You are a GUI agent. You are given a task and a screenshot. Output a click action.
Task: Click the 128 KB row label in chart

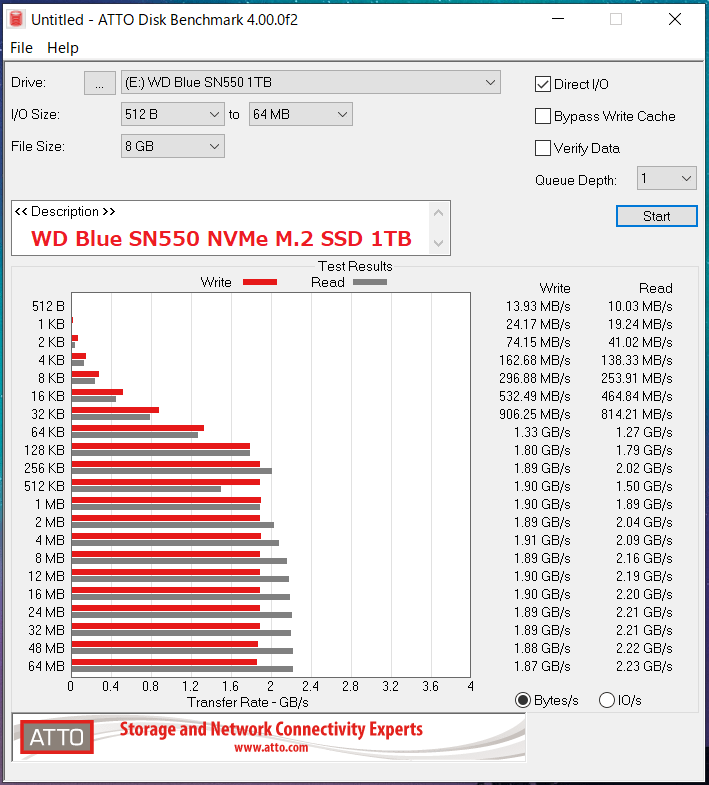45,451
